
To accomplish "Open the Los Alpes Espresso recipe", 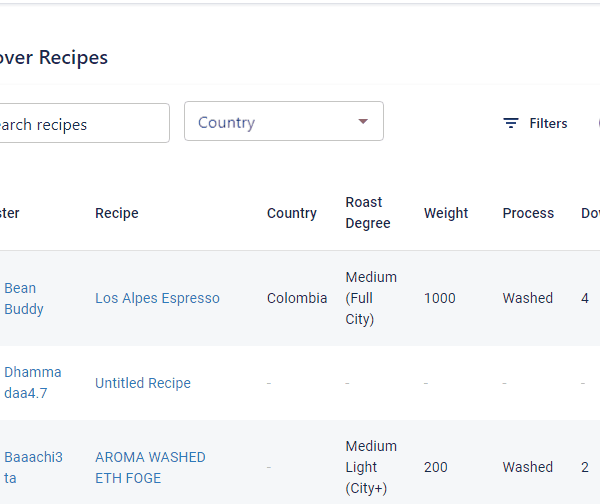I will coord(157,298).
